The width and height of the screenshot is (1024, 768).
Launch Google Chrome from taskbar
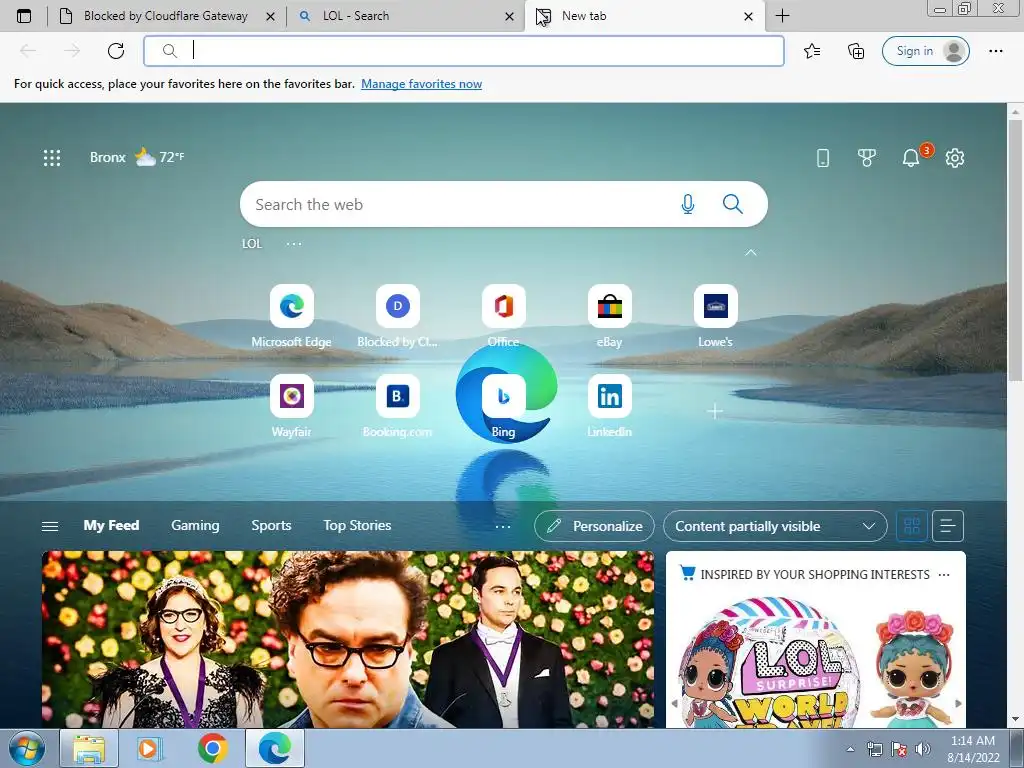click(x=212, y=748)
